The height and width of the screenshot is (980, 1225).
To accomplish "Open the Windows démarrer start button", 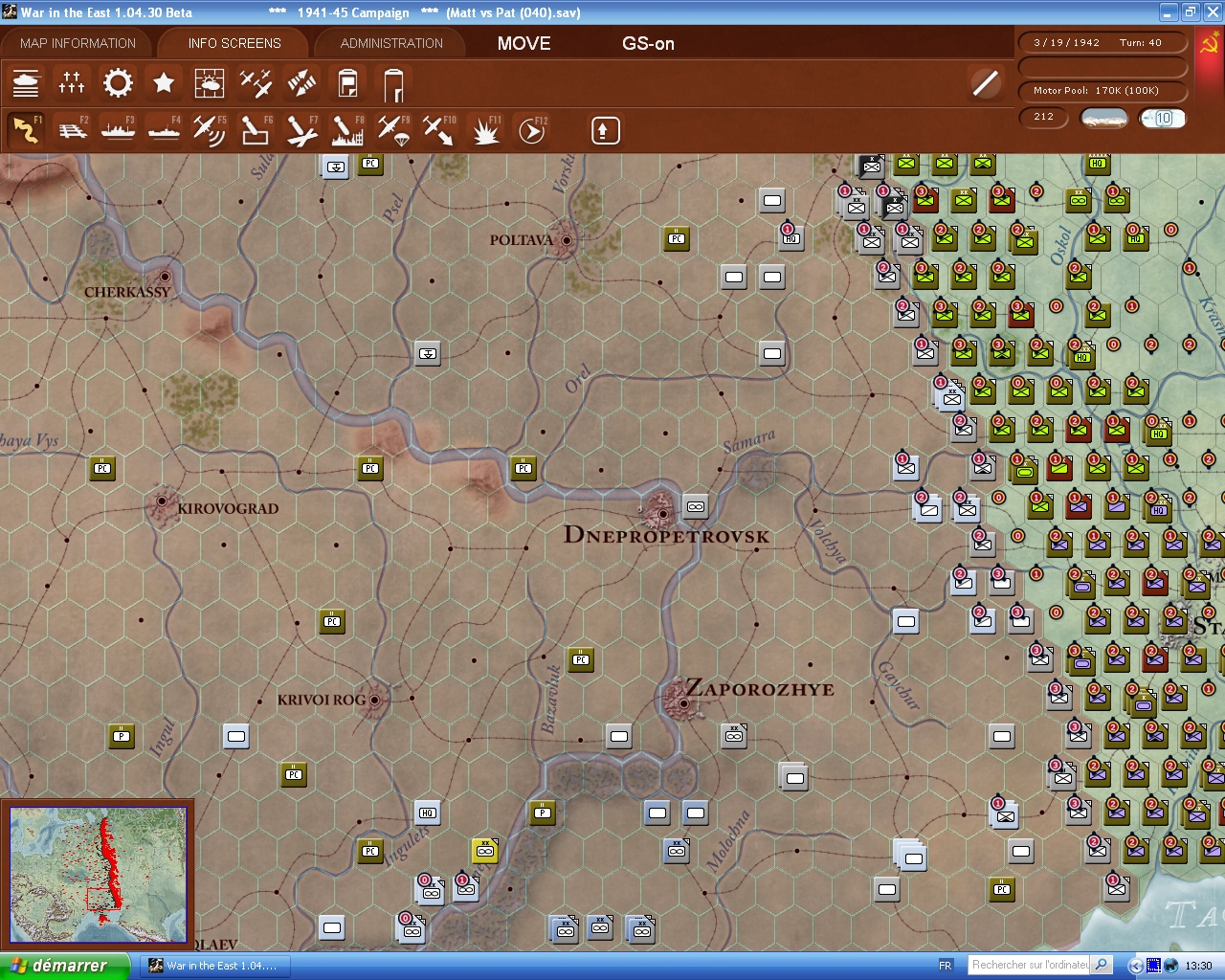I will pyautogui.click(x=64, y=966).
